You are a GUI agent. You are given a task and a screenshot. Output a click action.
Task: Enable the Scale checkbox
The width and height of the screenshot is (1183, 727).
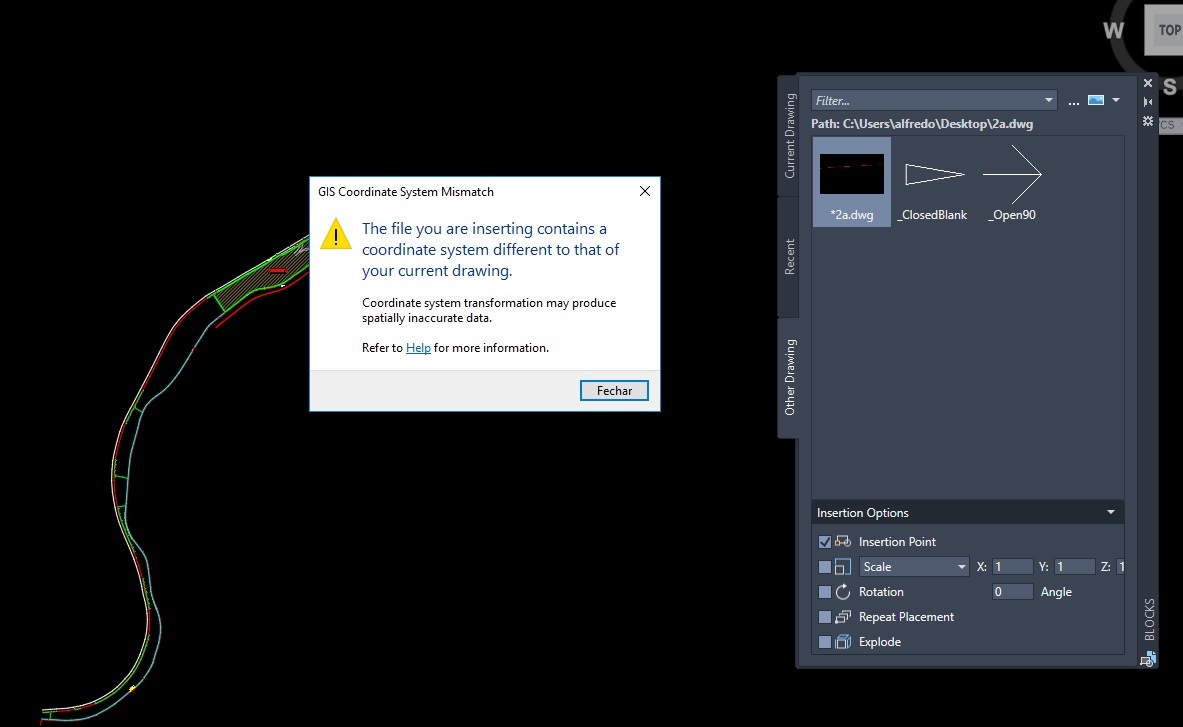(x=823, y=566)
